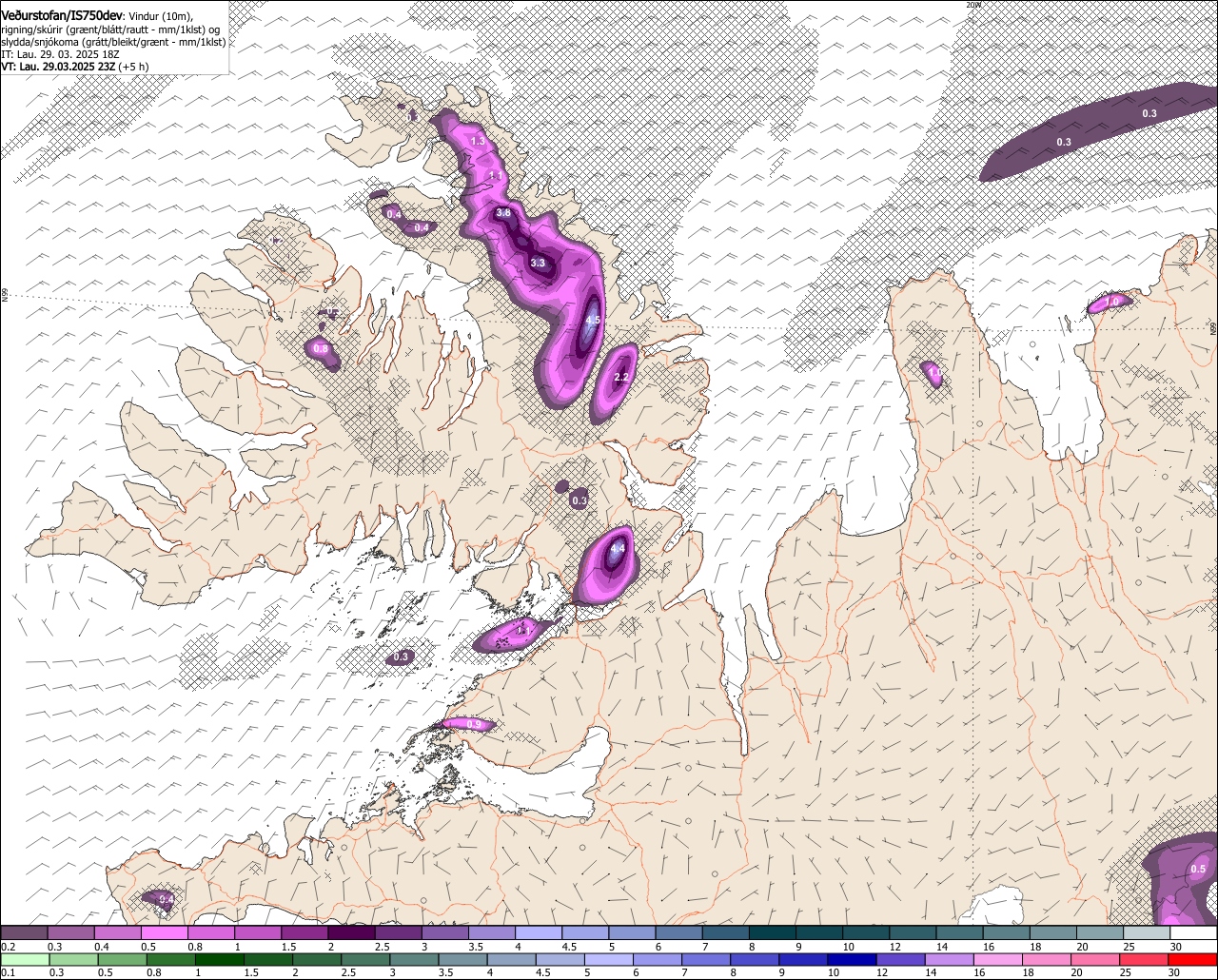Image resolution: width=1218 pixels, height=980 pixels.
Task: Click the rigning/skúrir header line
Action: point(110,29)
